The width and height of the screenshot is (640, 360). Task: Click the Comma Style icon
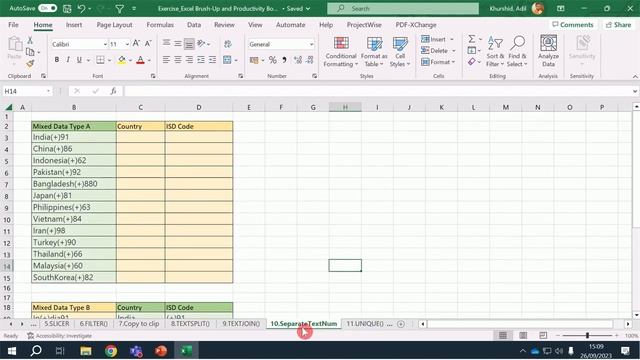click(x=284, y=60)
